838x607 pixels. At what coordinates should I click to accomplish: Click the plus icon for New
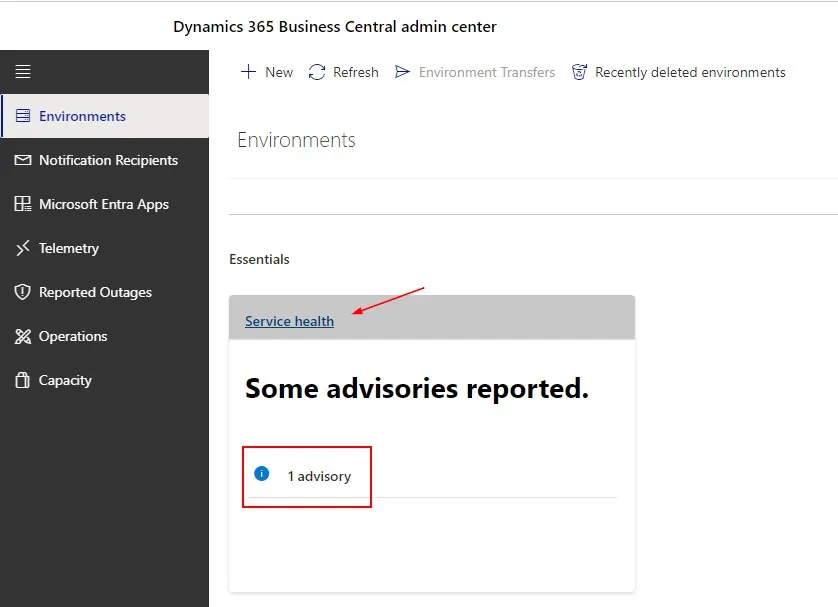(249, 72)
